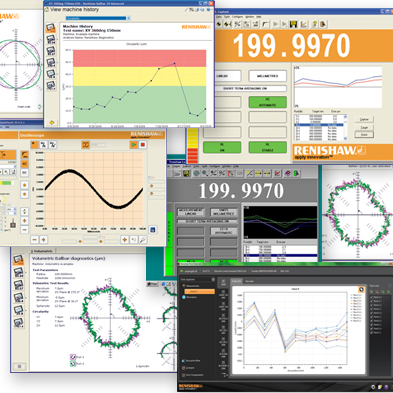Click the Capture button beside the target list

[x=364, y=119]
